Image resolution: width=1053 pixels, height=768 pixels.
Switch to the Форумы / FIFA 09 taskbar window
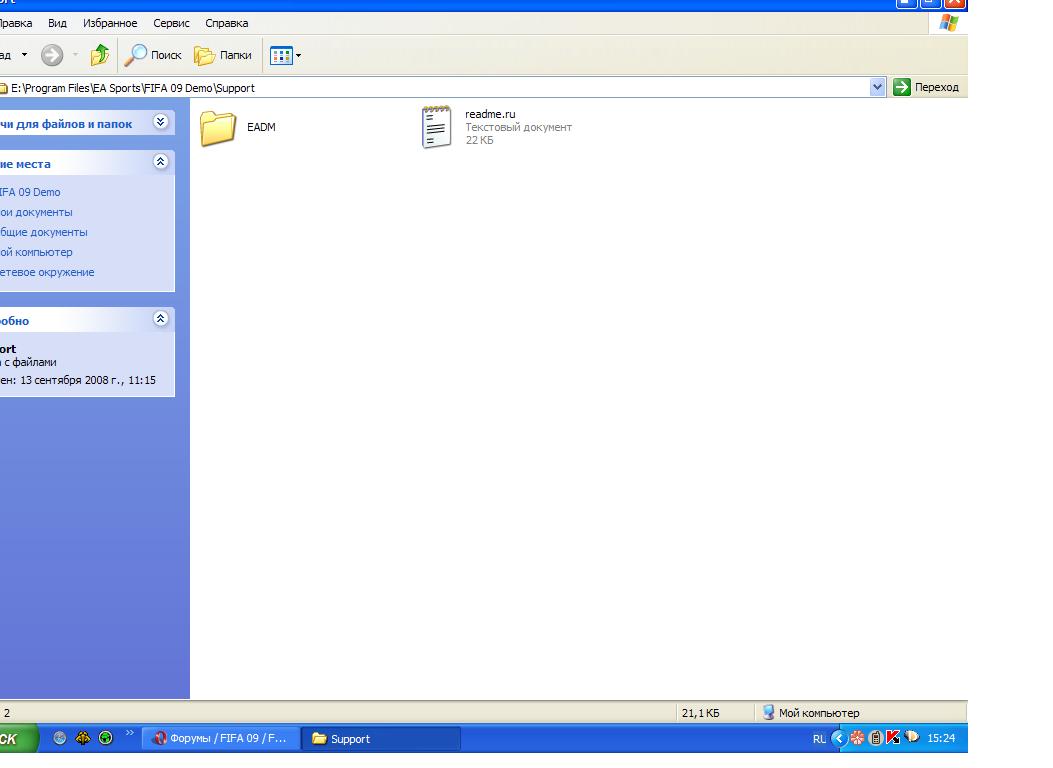point(221,738)
